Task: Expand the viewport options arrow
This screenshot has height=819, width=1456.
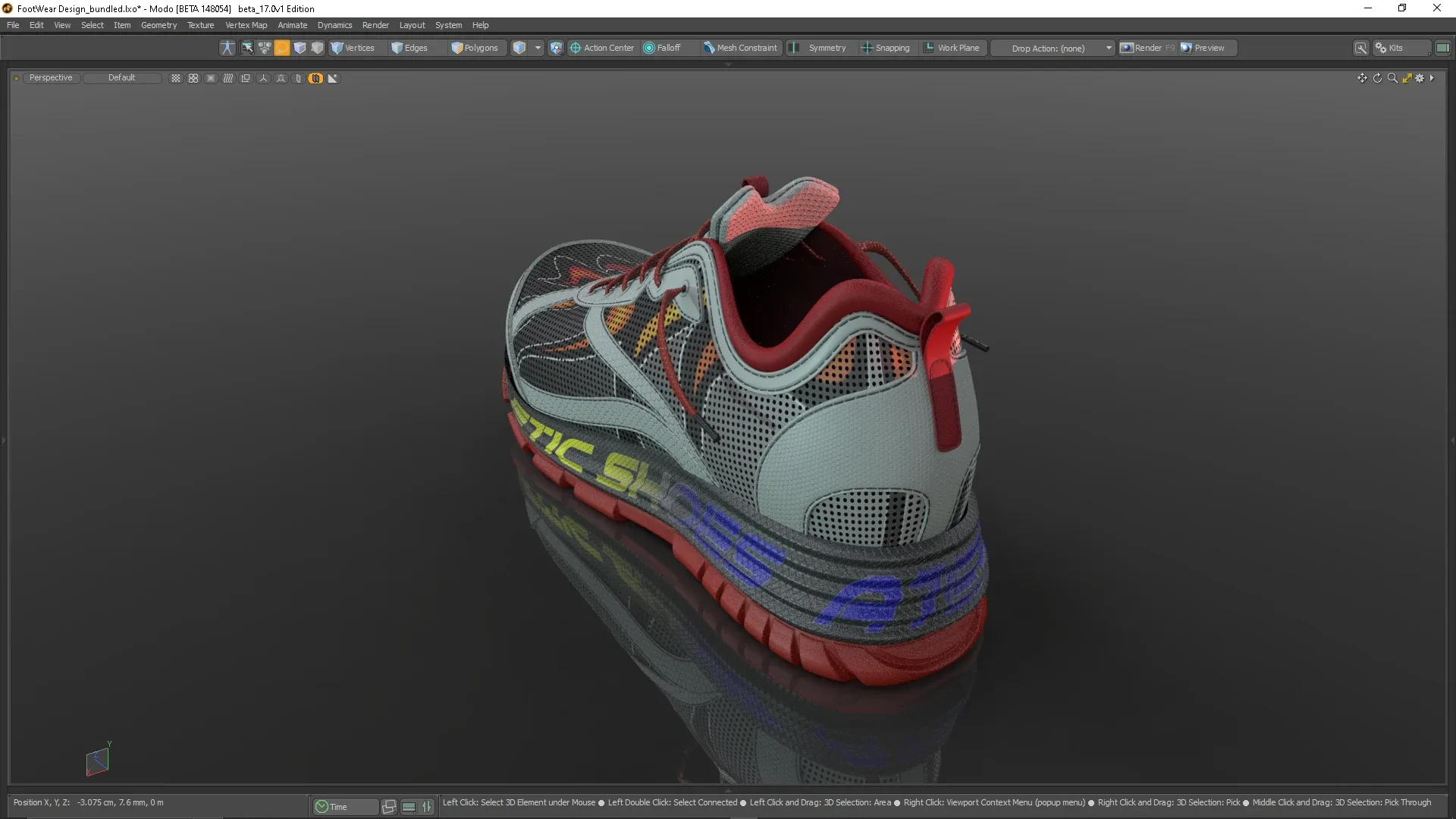Action: tap(1432, 78)
